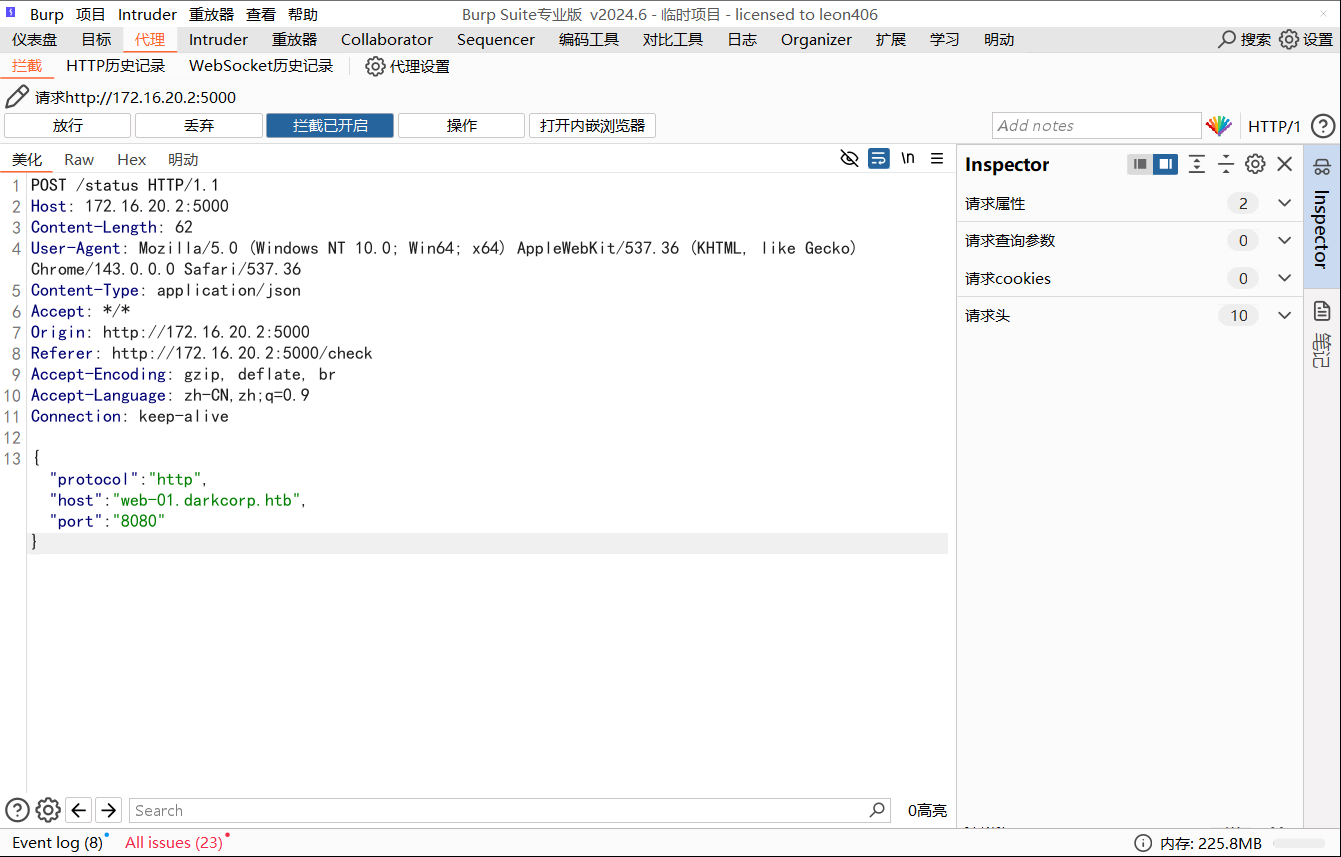
Task: Expand the 请求头 section
Action: [x=1285, y=315]
